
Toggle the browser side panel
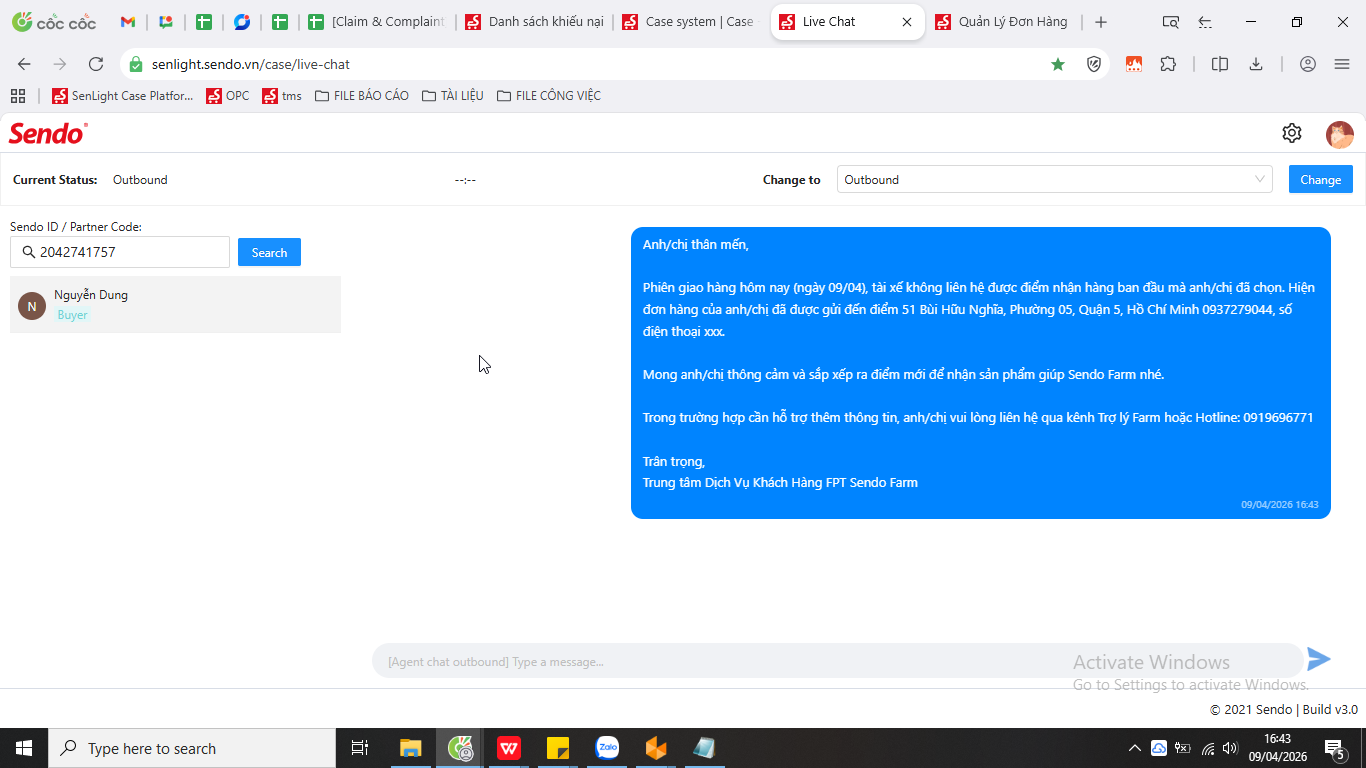coord(1220,64)
